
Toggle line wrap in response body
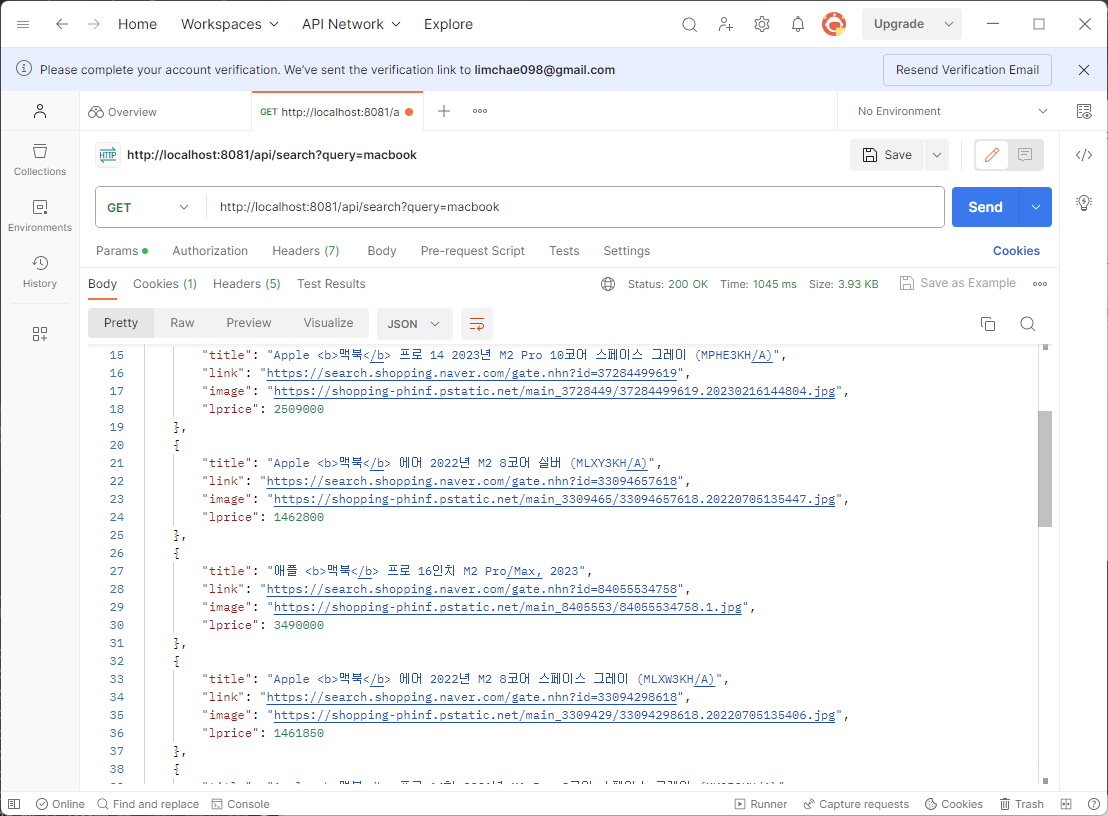pyautogui.click(x=477, y=324)
